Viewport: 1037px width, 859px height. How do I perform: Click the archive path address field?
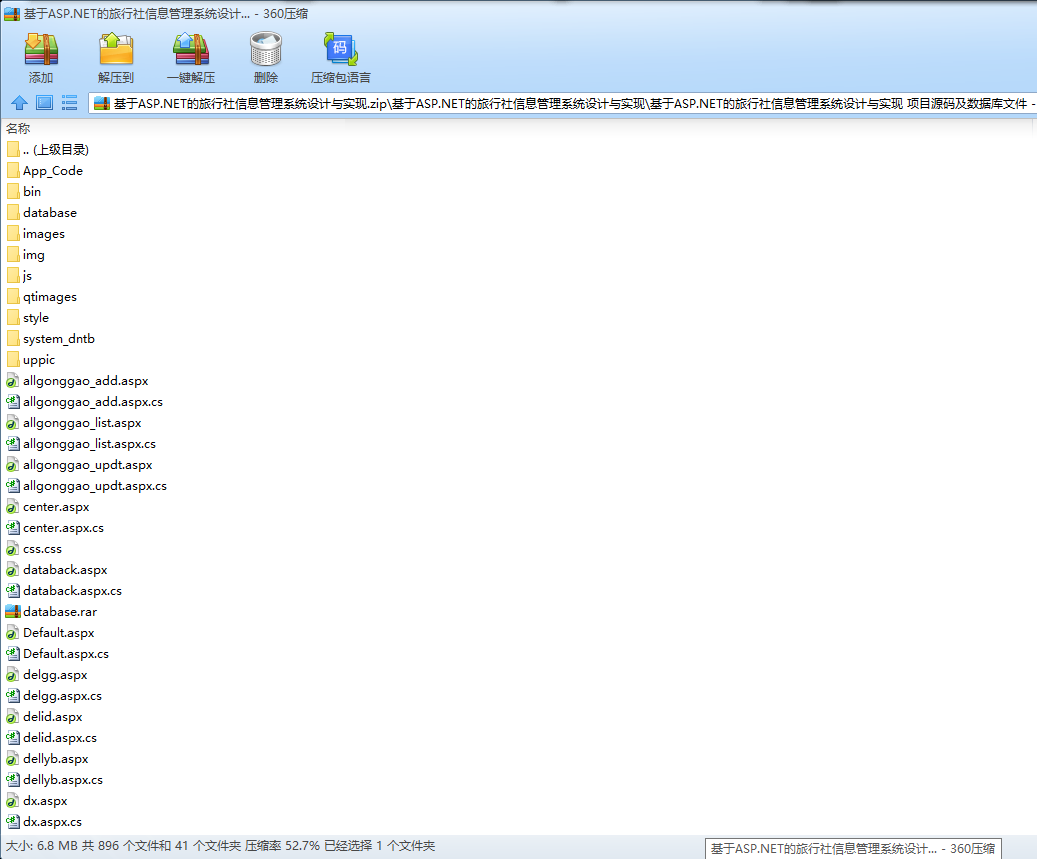[562, 103]
